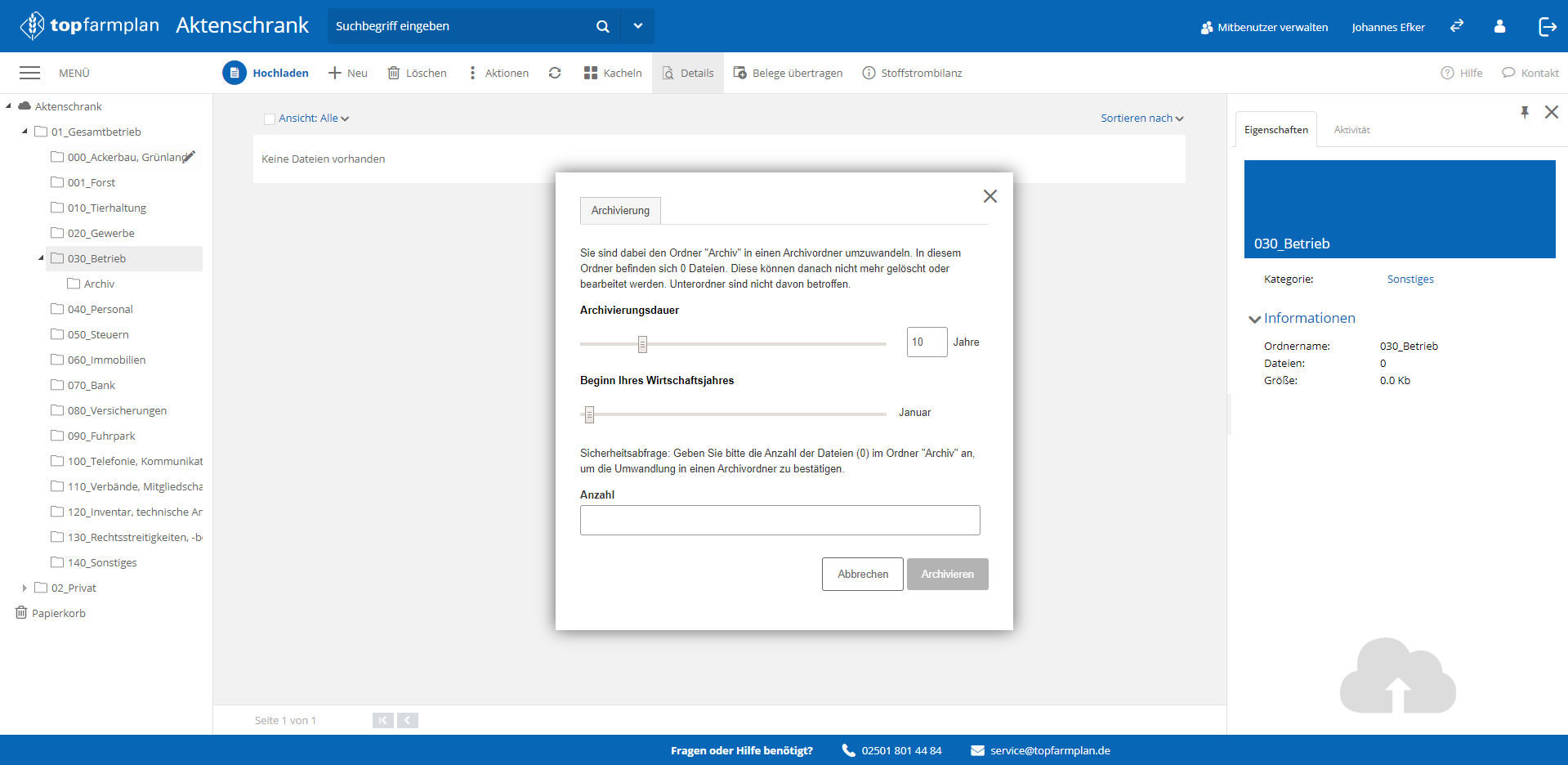This screenshot has height=765, width=1568.
Task: Click the Hochladen upload button
Action: point(266,73)
